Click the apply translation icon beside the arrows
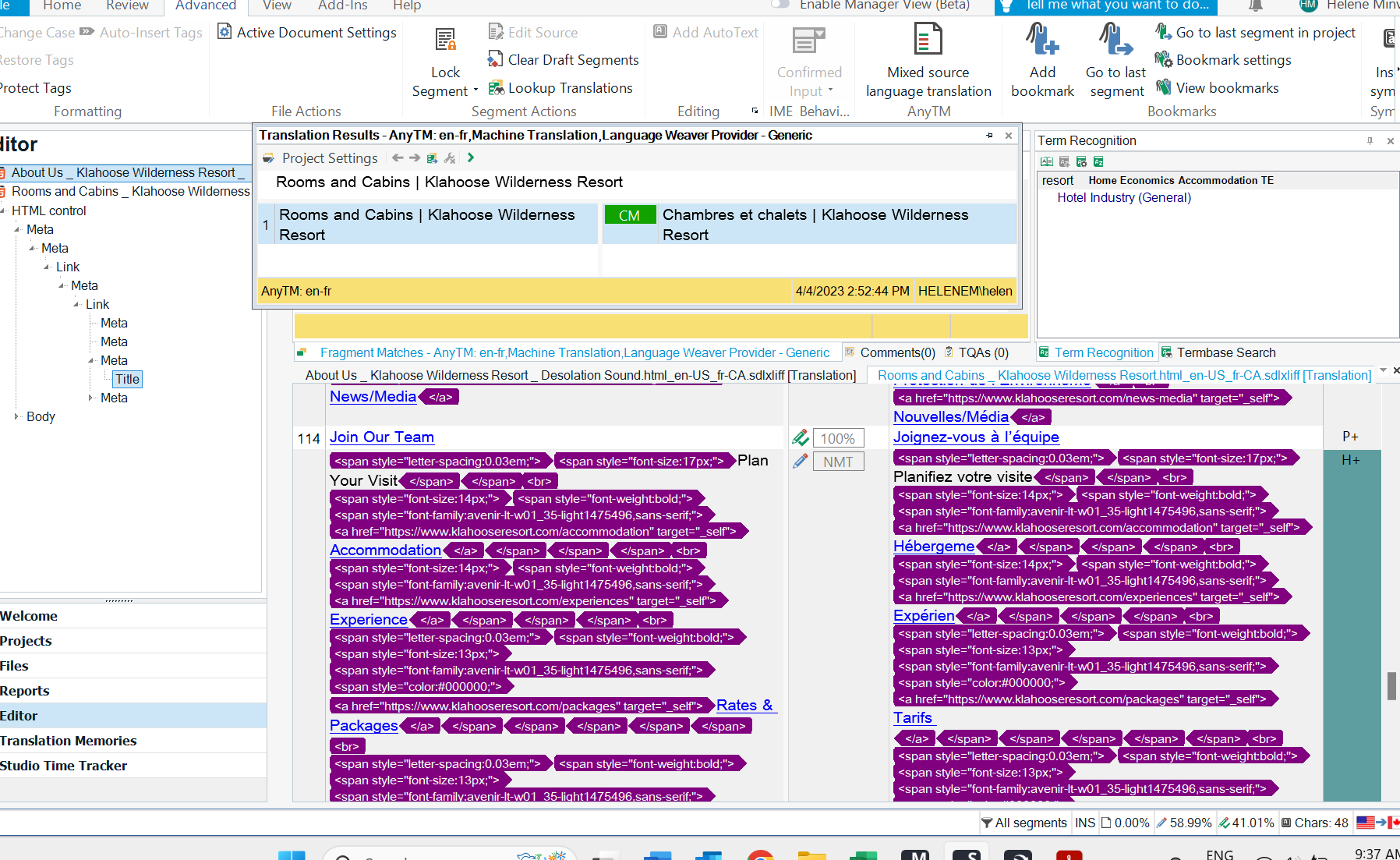The width and height of the screenshot is (1400, 860). (432, 157)
